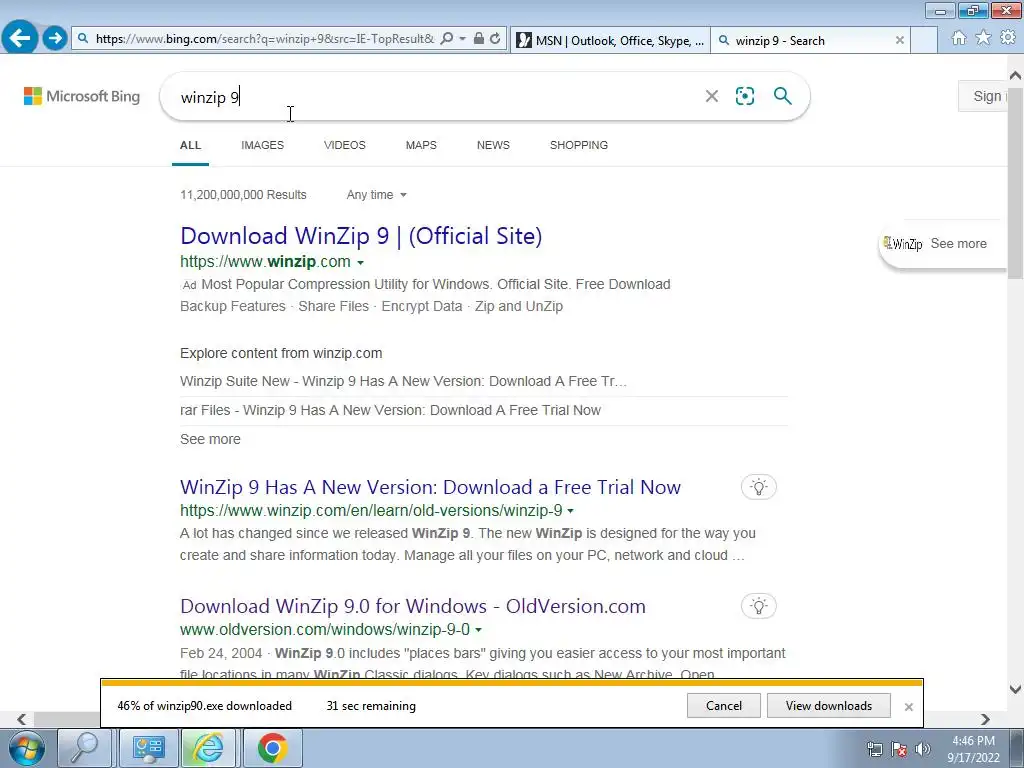This screenshot has width=1024, height=768.
Task: Expand the Any time filter dropdown
Action: point(377,195)
